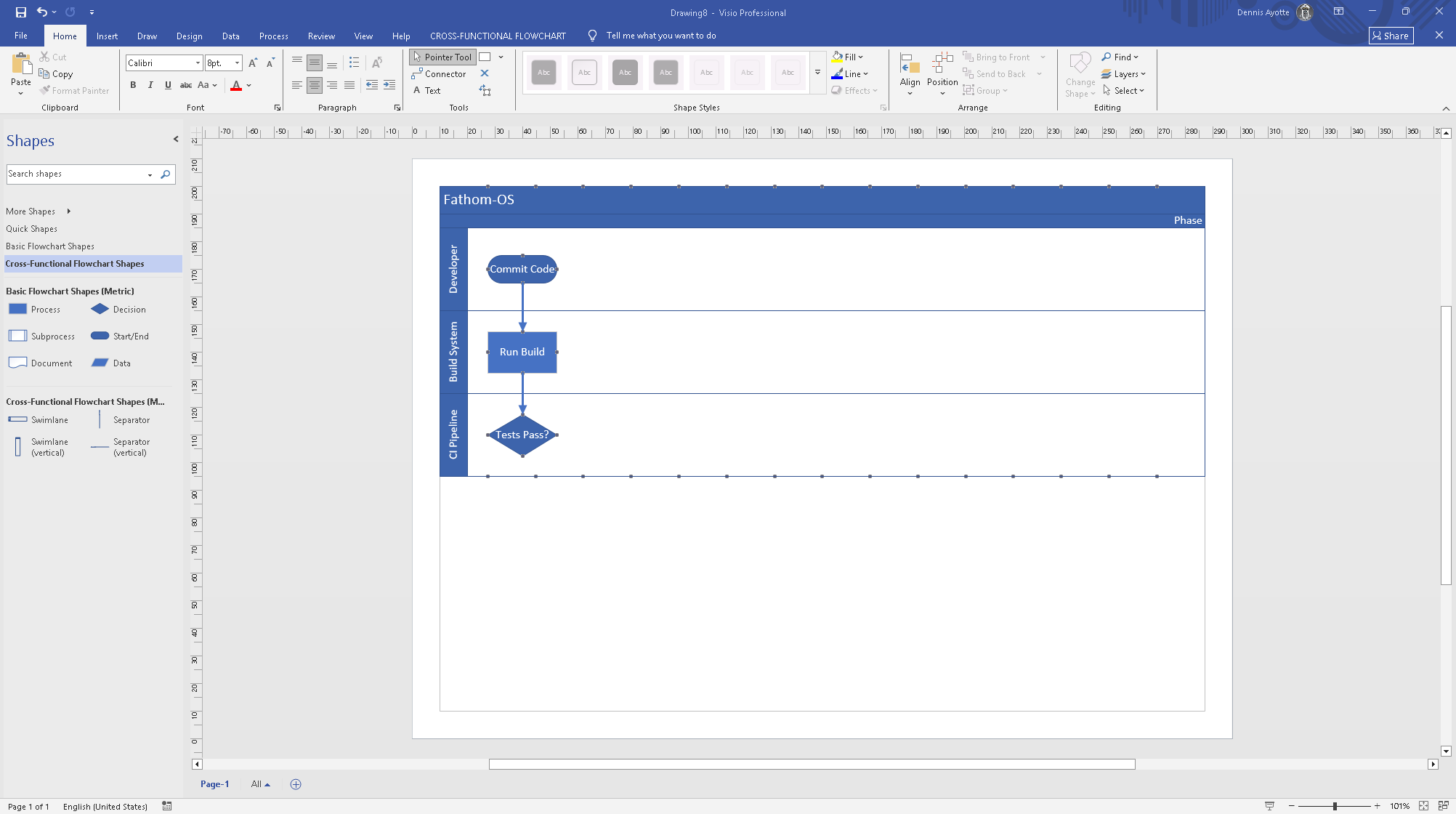Decrease font size with shrink icon
1456x814 pixels.
270,63
